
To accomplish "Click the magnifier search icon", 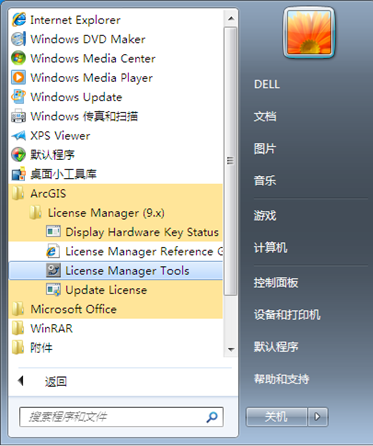I will point(212,417).
